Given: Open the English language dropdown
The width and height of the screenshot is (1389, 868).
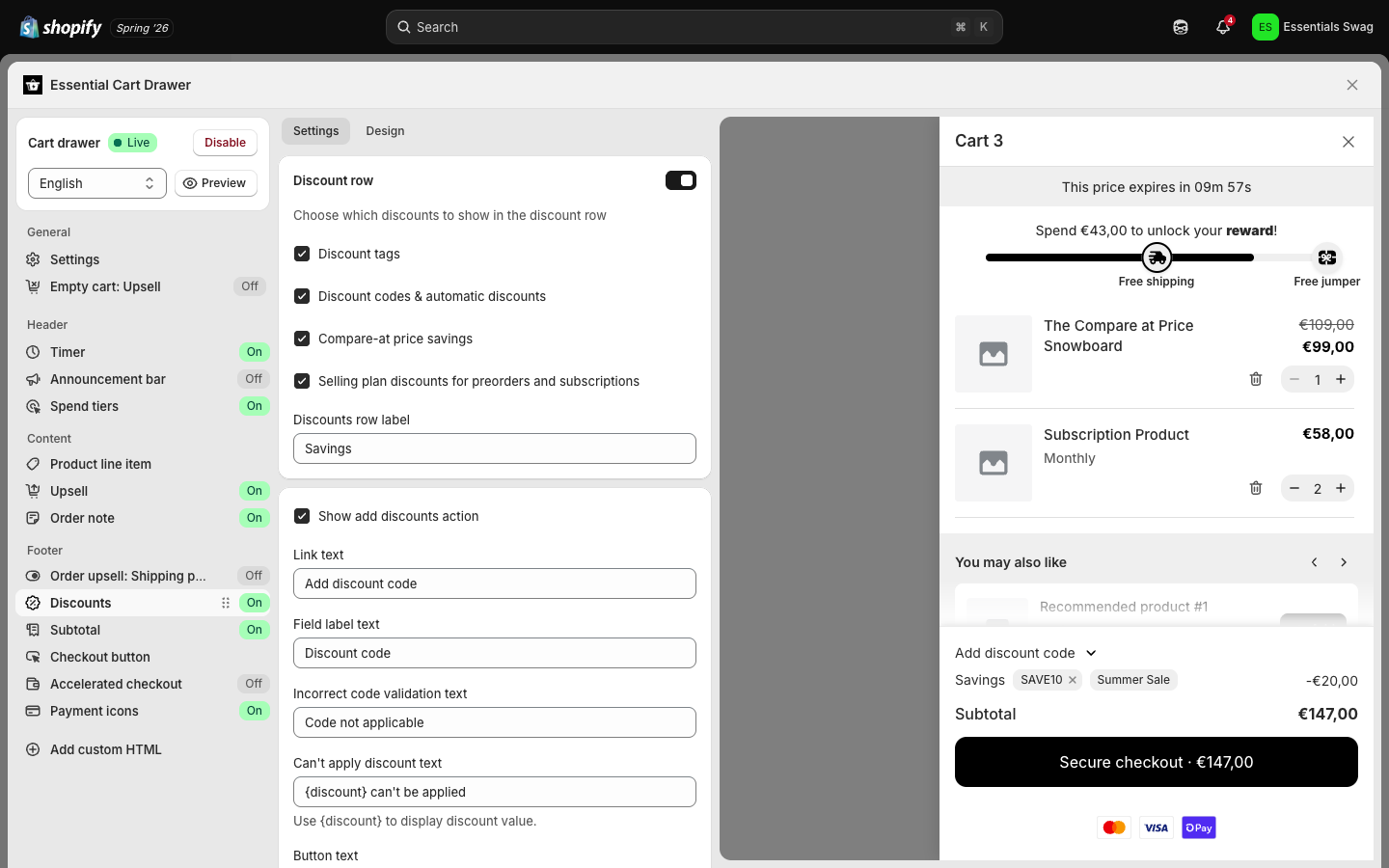Looking at the screenshot, I should tap(97, 183).
